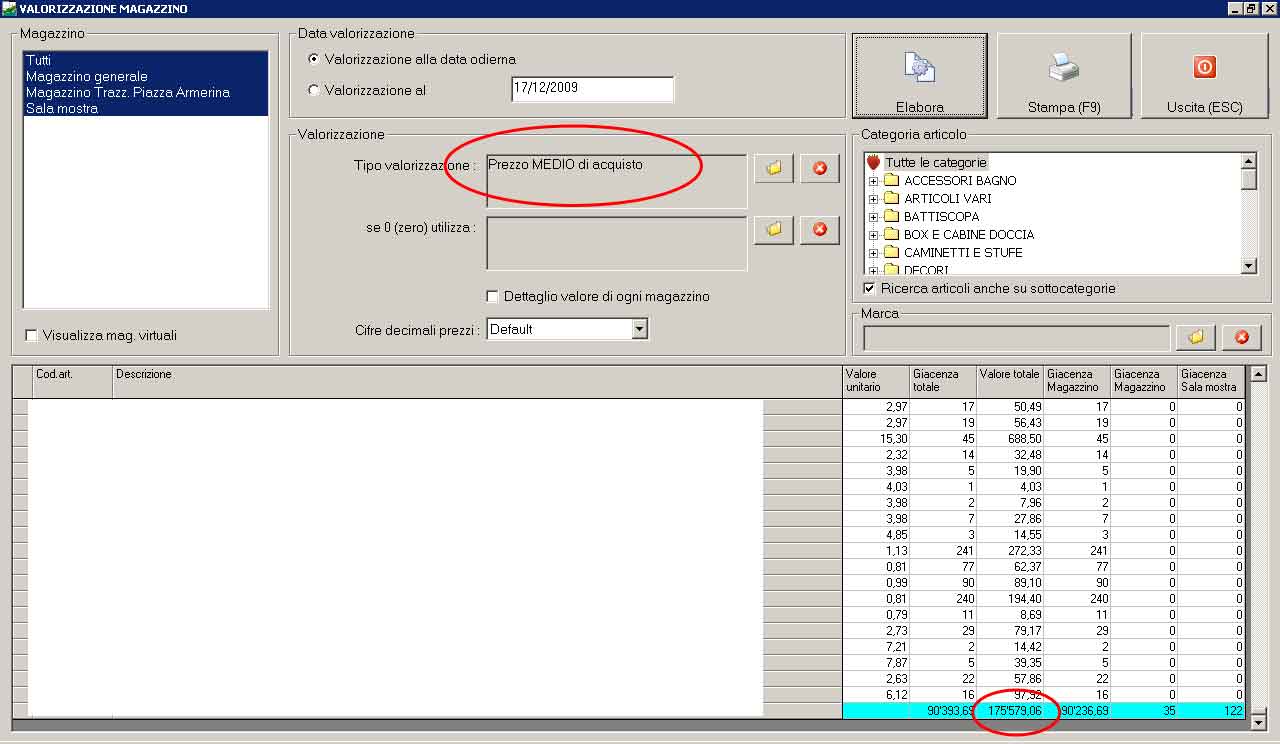Image resolution: width=1280 pixels, height=744 pixels.
Task: Enable 'Visualizza mag. virtuali' checkbox
Action: (32, 336)
